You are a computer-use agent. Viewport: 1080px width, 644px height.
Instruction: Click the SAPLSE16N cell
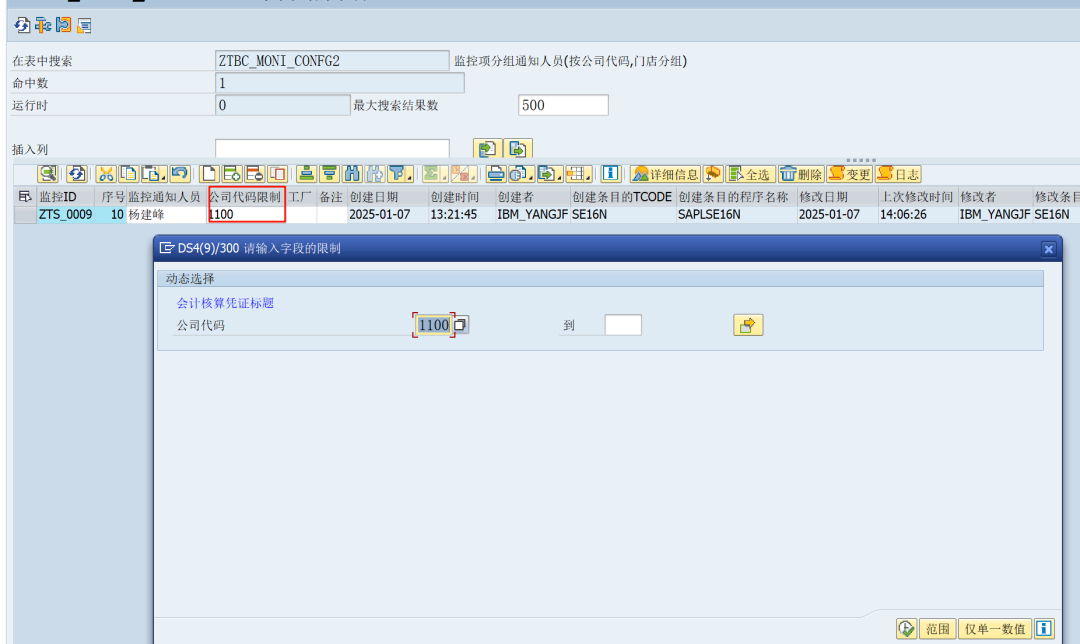tap(736, 215)
